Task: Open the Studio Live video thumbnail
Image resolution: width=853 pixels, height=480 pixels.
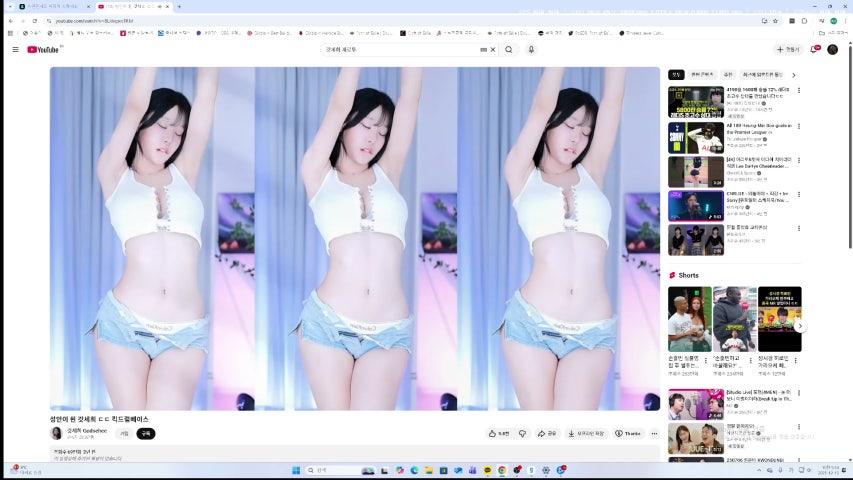Action: (x=696, y=404)
